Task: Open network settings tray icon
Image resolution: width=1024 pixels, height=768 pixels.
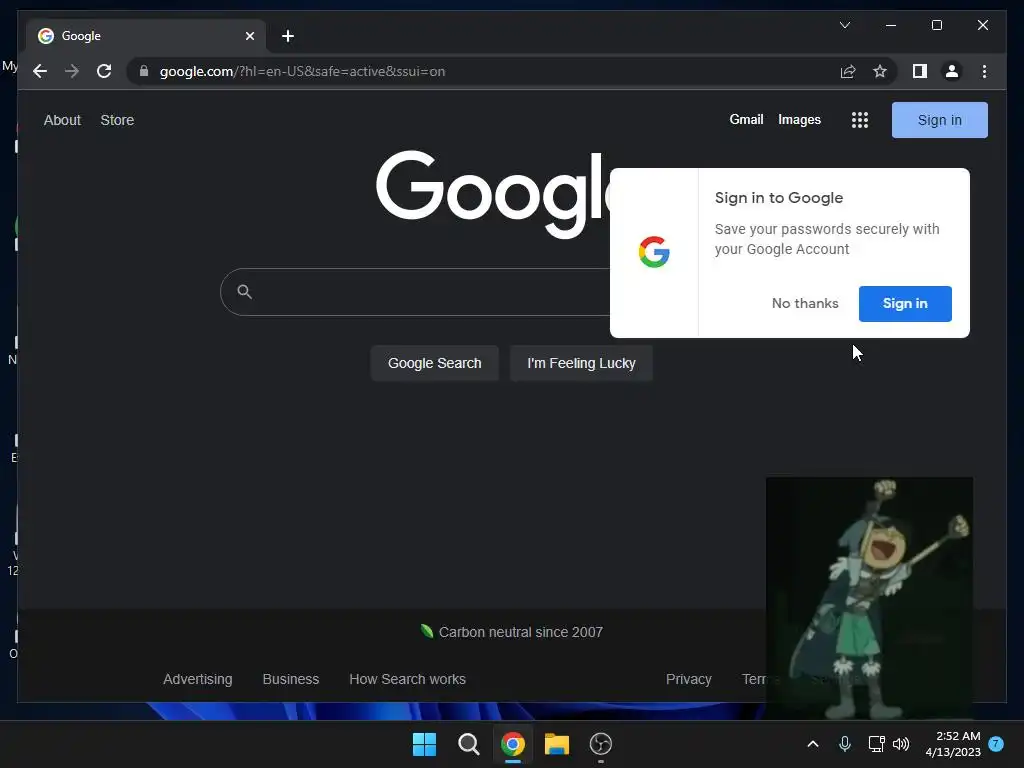Action: point(876,744)
